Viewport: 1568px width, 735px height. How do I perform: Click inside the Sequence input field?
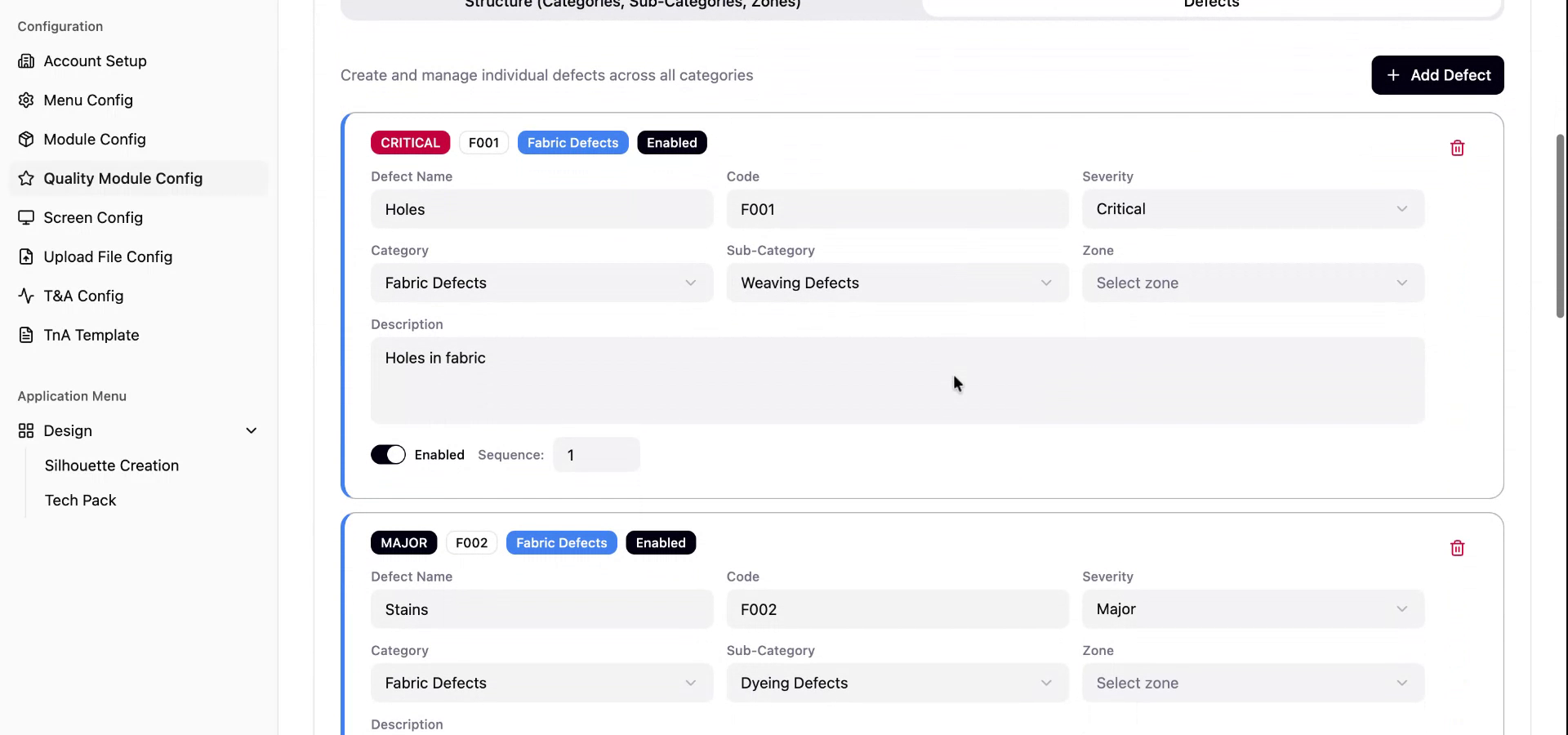[595, 455]
